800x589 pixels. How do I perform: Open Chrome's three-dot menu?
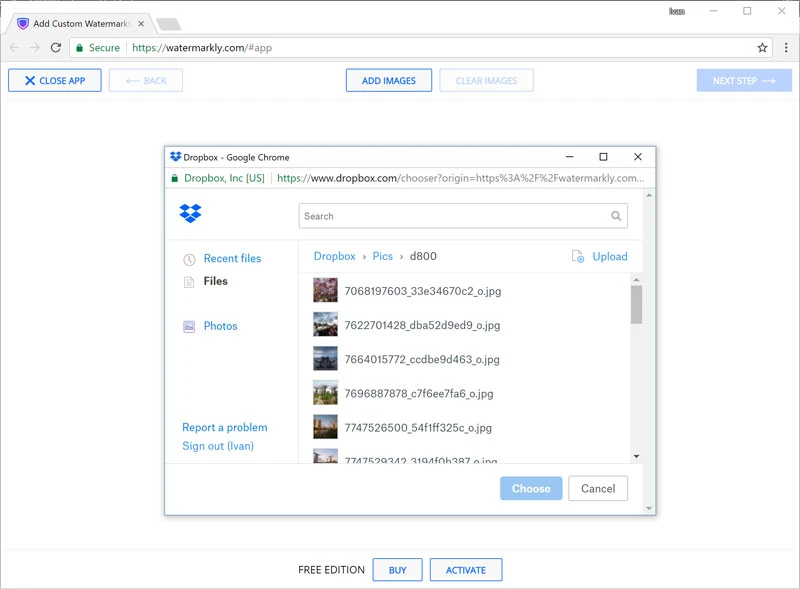click(786, 47)
